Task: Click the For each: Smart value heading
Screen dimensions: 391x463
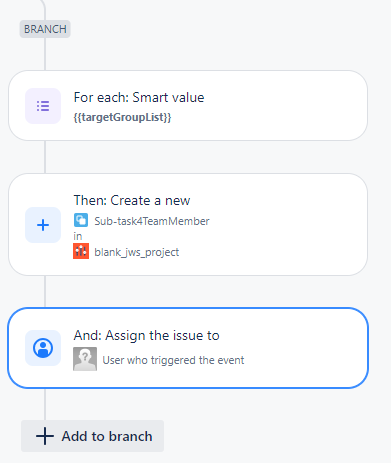Action: (139, 98)
